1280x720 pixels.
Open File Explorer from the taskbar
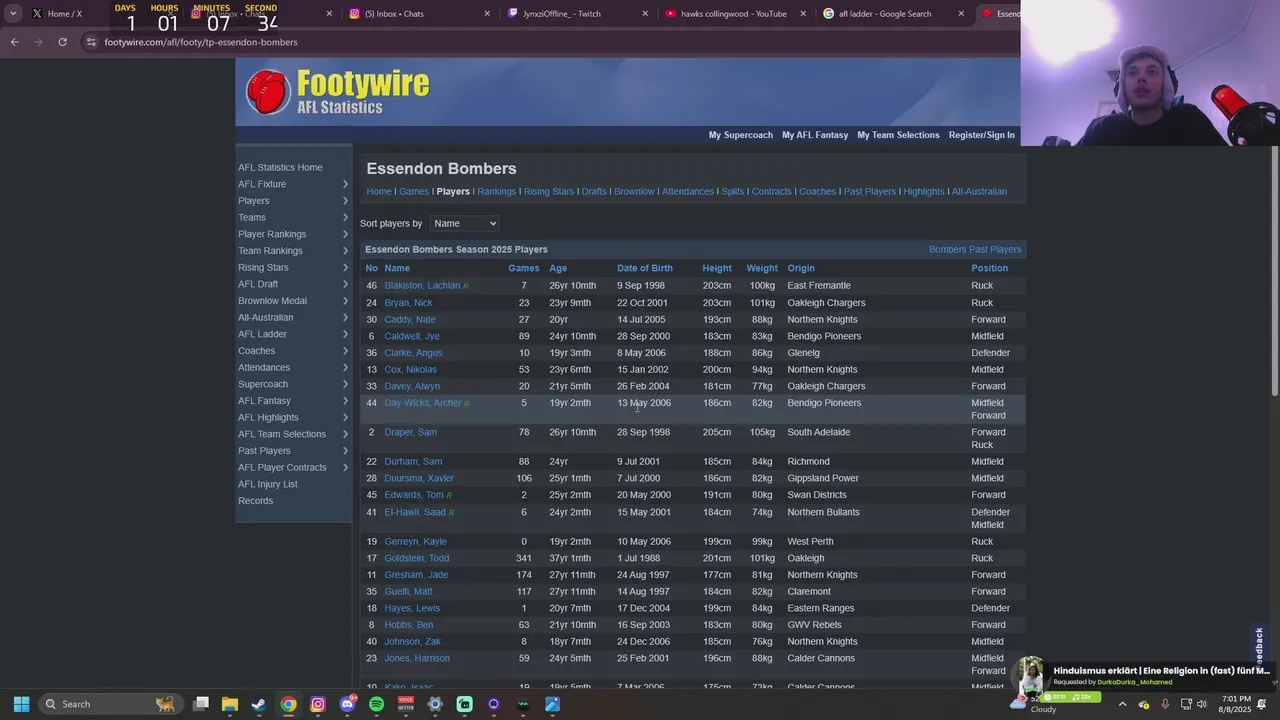pyautogui.click(x=230, y=704)
